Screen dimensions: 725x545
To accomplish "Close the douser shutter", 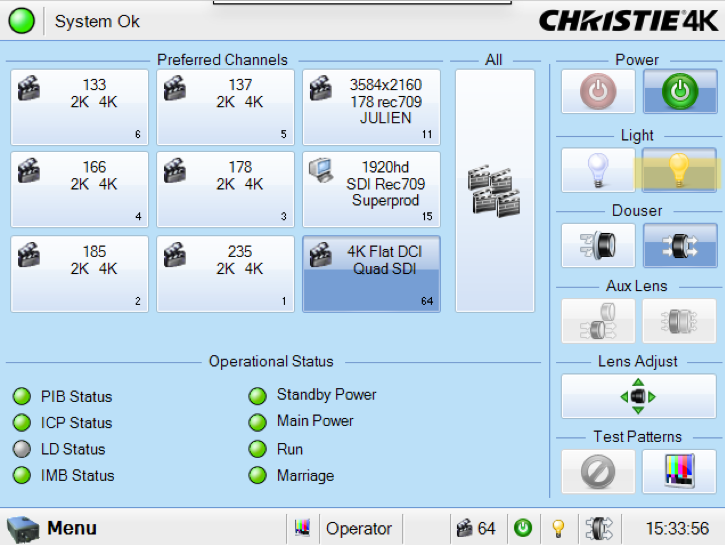I will click(x=598, y=245).
